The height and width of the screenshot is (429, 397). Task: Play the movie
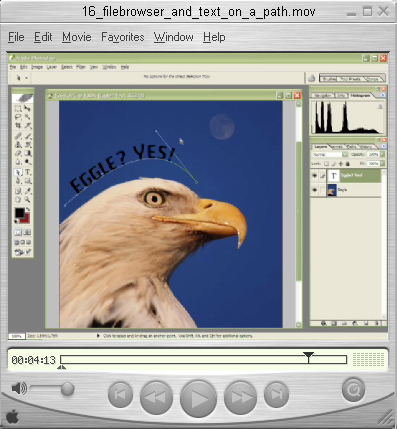pyautogui.click(x=198, y=399)
